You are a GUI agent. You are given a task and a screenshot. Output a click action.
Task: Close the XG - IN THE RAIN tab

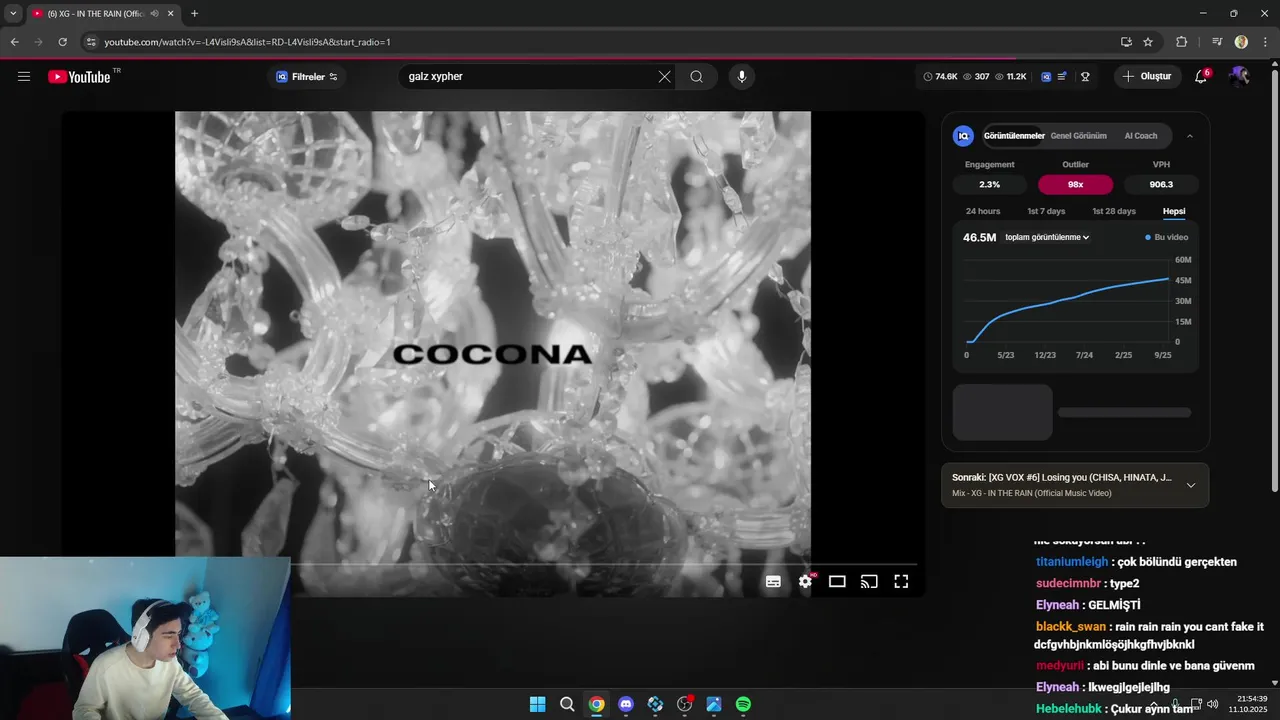tap(170, 14)
